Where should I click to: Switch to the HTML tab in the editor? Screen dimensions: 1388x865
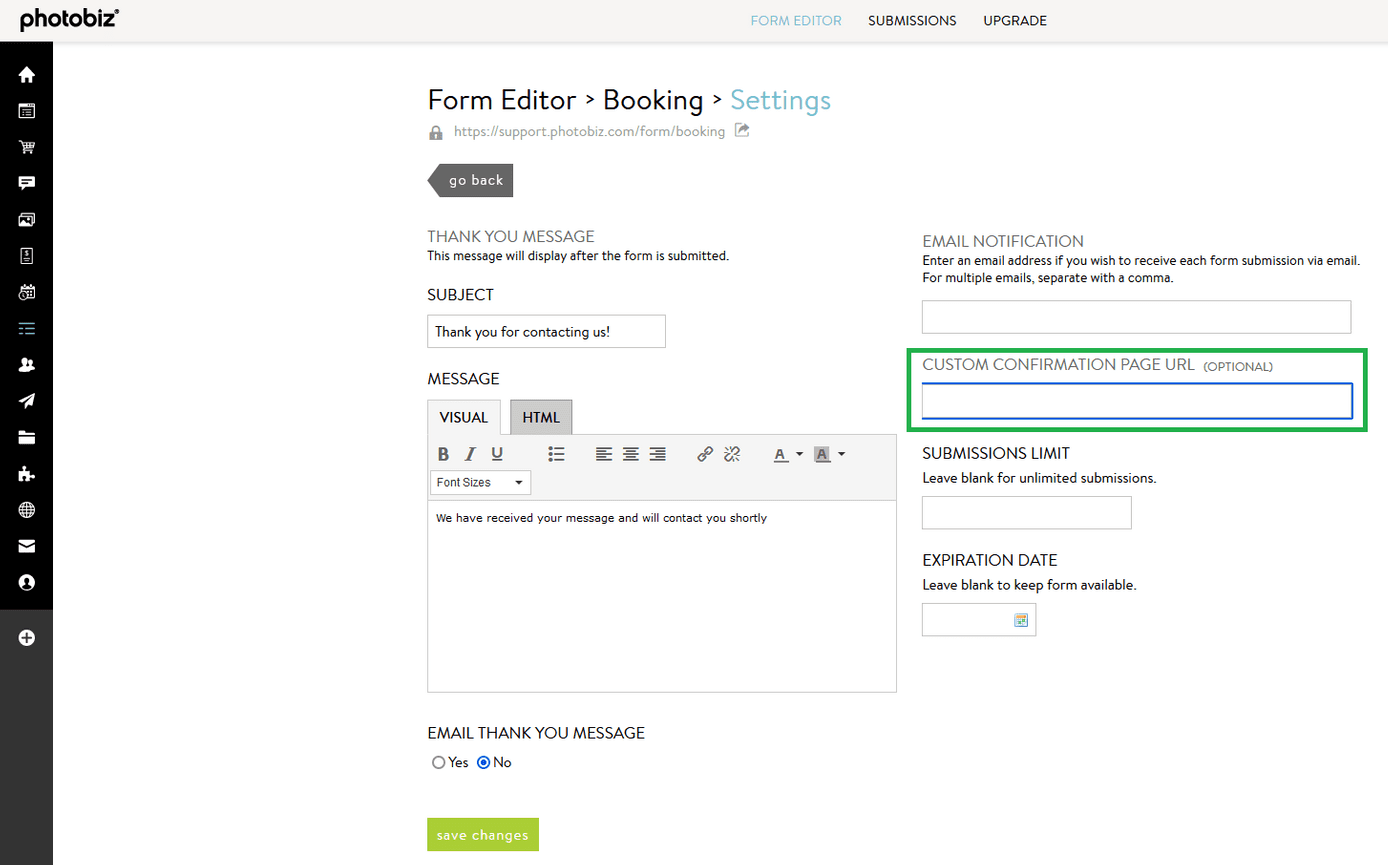pos(540,417)
